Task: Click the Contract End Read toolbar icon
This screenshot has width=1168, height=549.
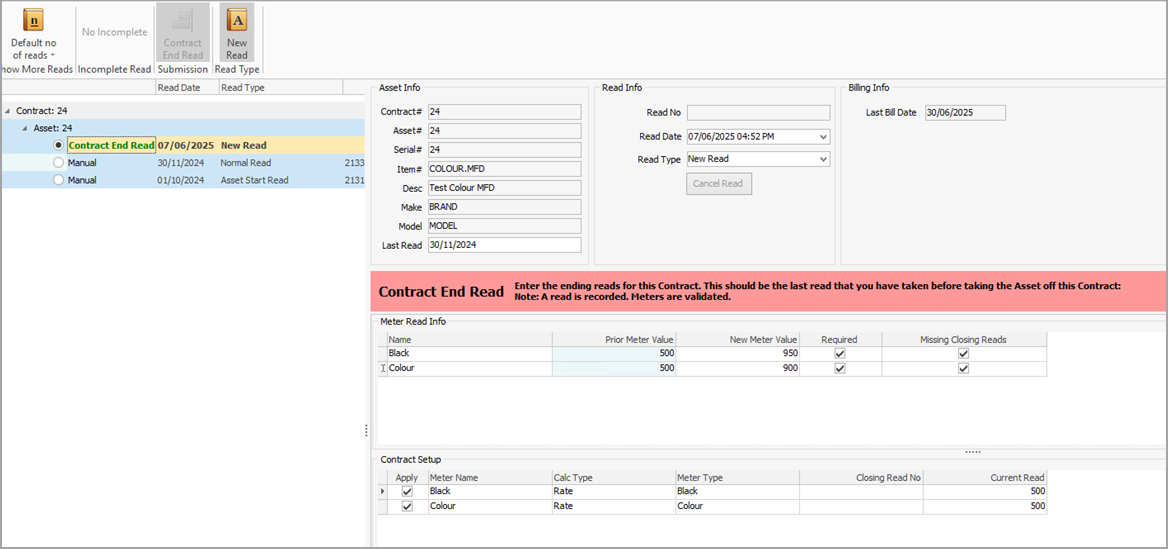Action: click(x=183, y=20)
